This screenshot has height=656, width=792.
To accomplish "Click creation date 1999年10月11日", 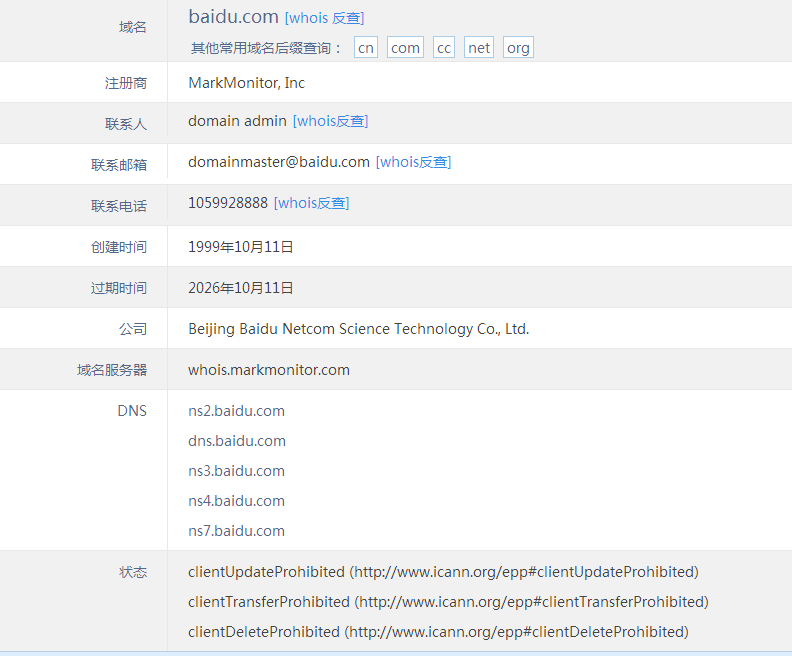I will coord(240,247).
